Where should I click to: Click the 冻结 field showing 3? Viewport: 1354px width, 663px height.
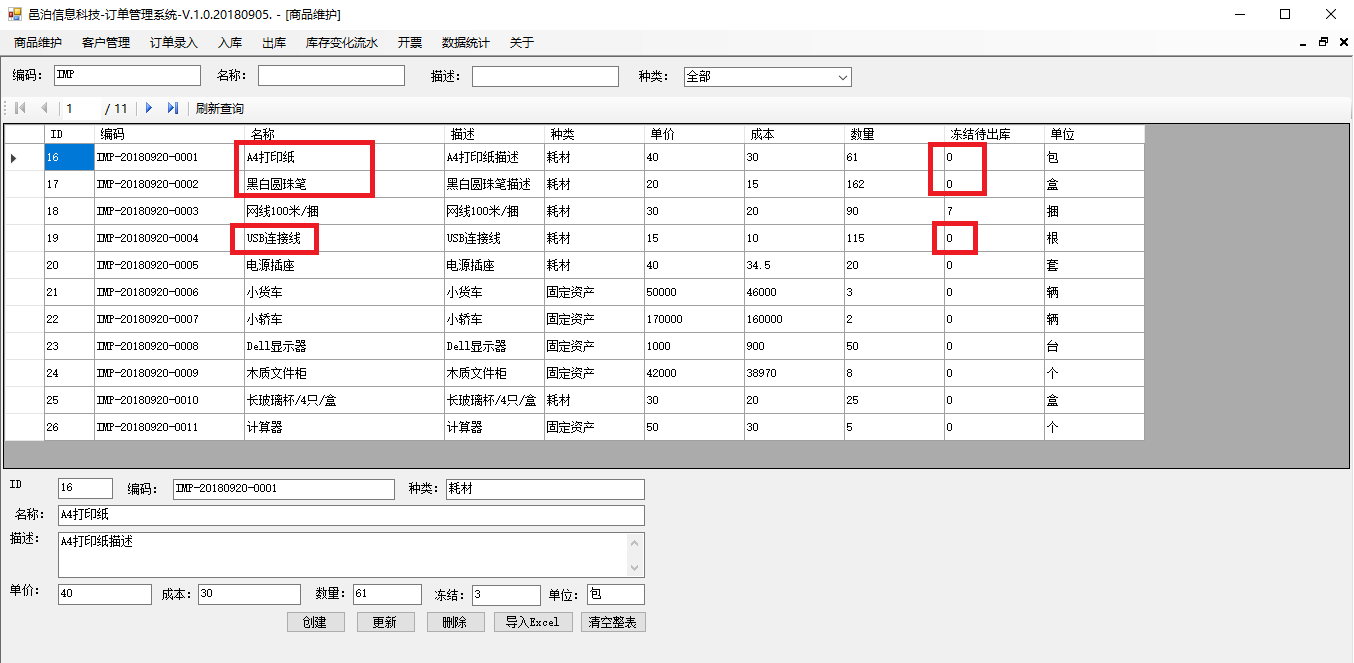click(506, 595)
